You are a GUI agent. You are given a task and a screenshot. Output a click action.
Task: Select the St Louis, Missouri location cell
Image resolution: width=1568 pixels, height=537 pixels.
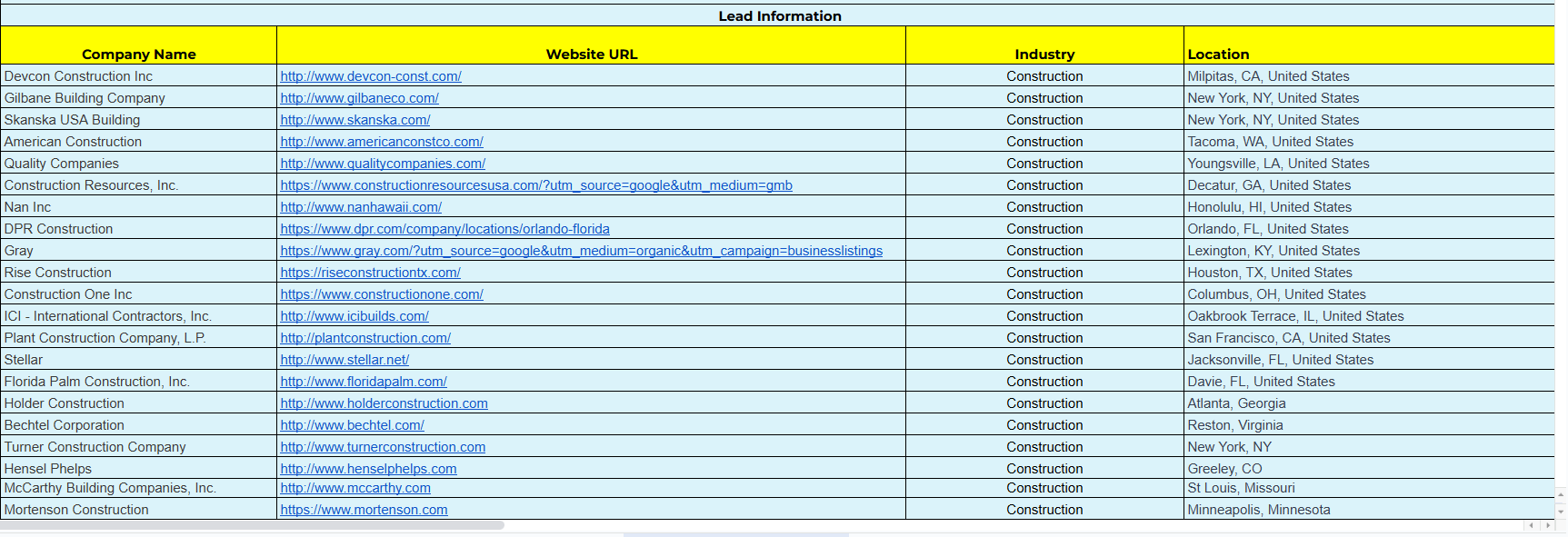click(x=1369, y=488)
